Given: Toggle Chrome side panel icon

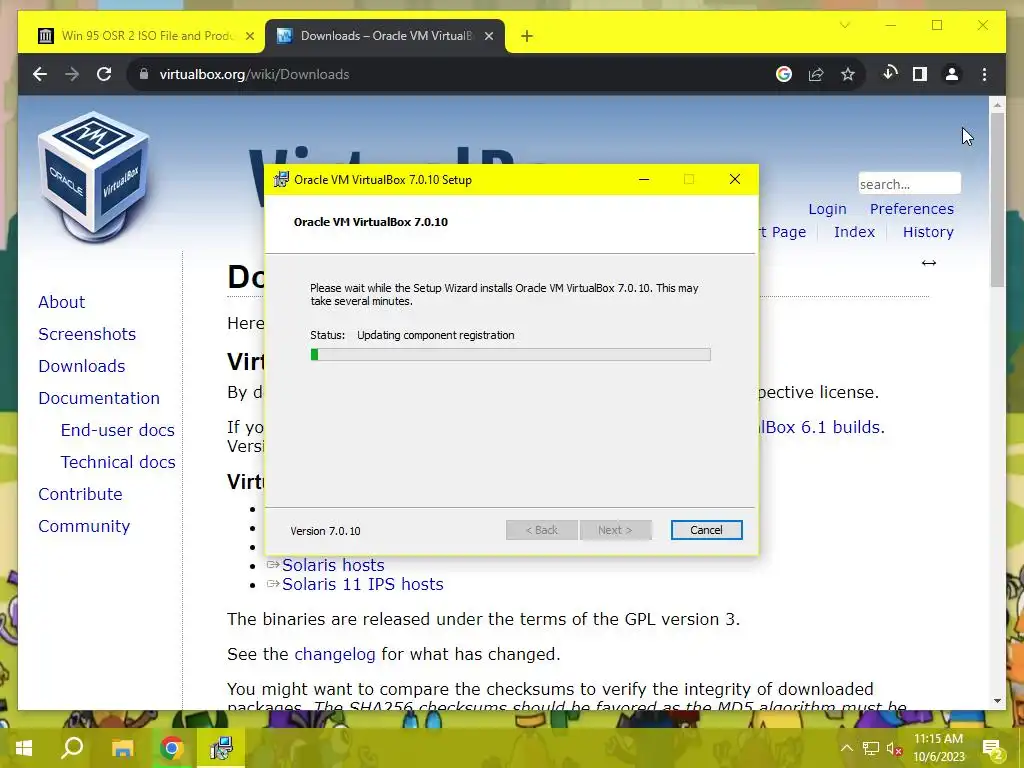Looking at the screenshot, I should point(920,74).
